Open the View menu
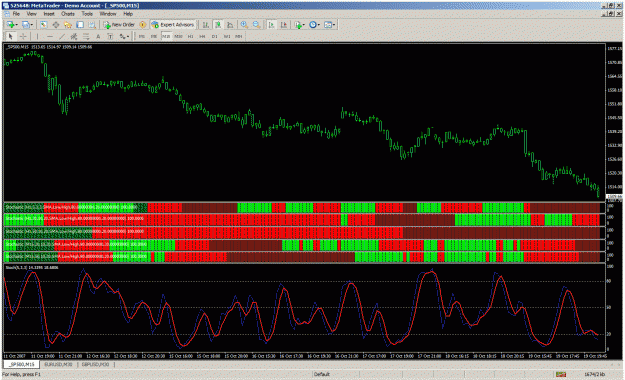 31,14
